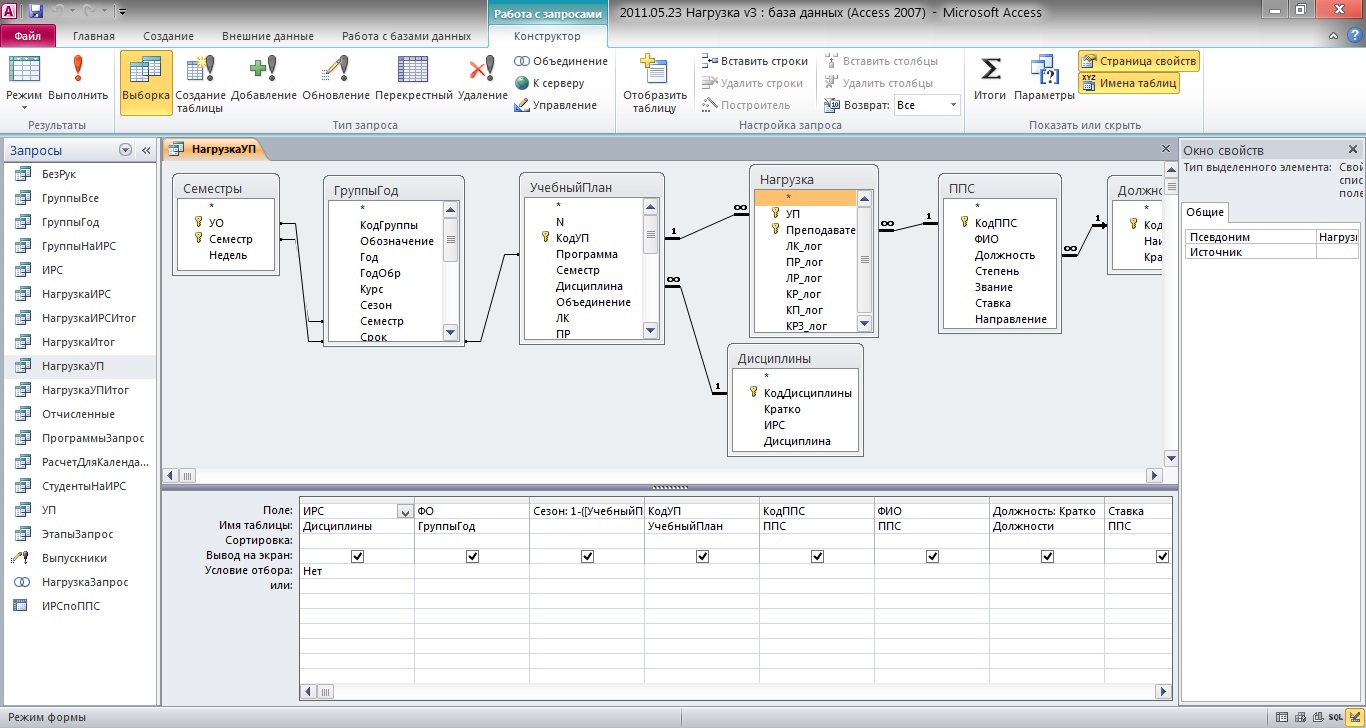Choose Создание таблицы query type
This screenshot has width=1366, height=728.
(200, 83)
